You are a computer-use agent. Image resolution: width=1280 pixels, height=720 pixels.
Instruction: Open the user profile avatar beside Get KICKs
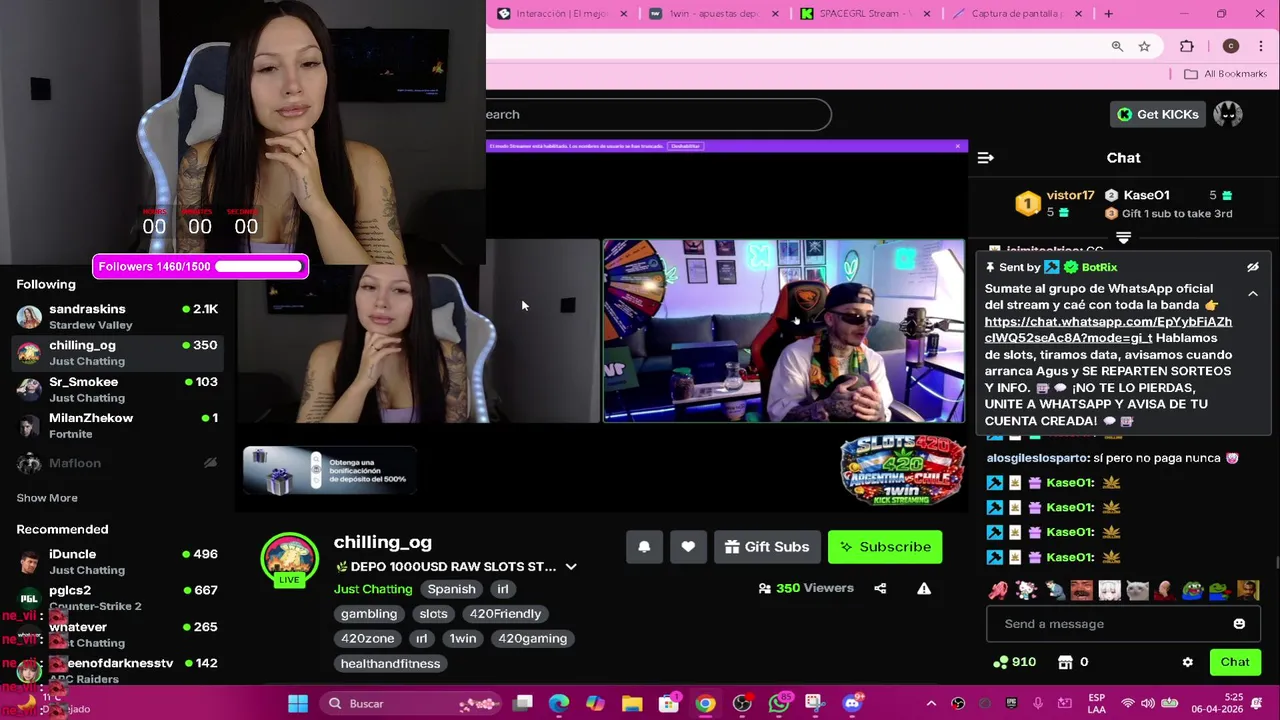1228,114
